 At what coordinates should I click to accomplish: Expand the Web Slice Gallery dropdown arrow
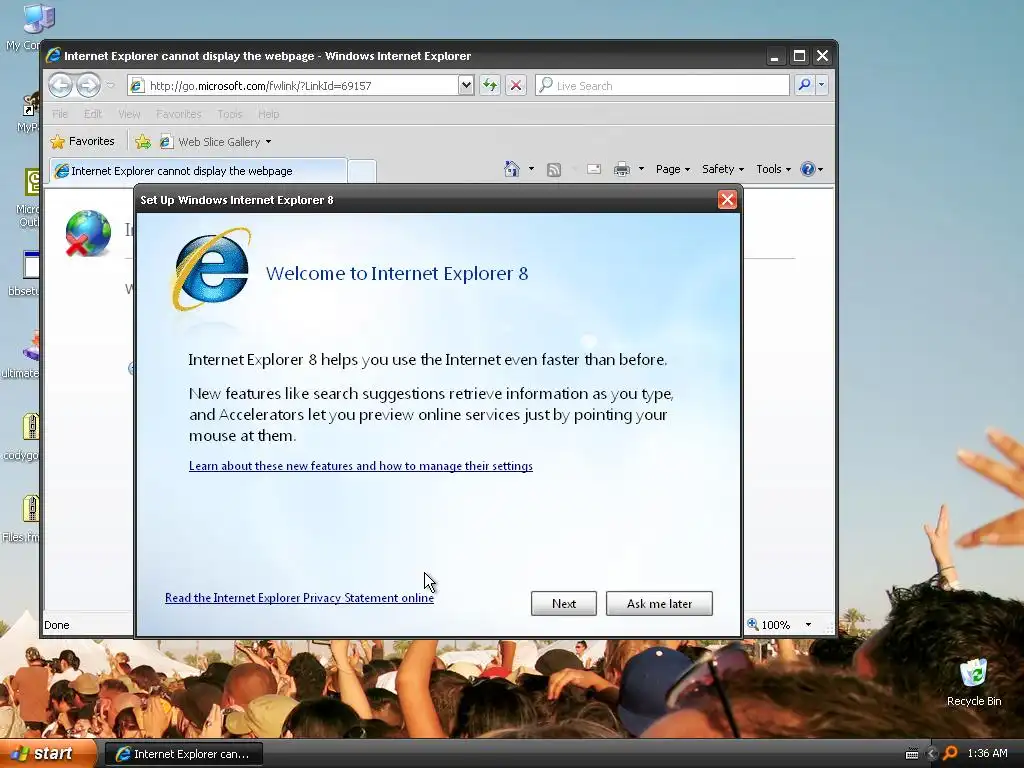(268, 142)
